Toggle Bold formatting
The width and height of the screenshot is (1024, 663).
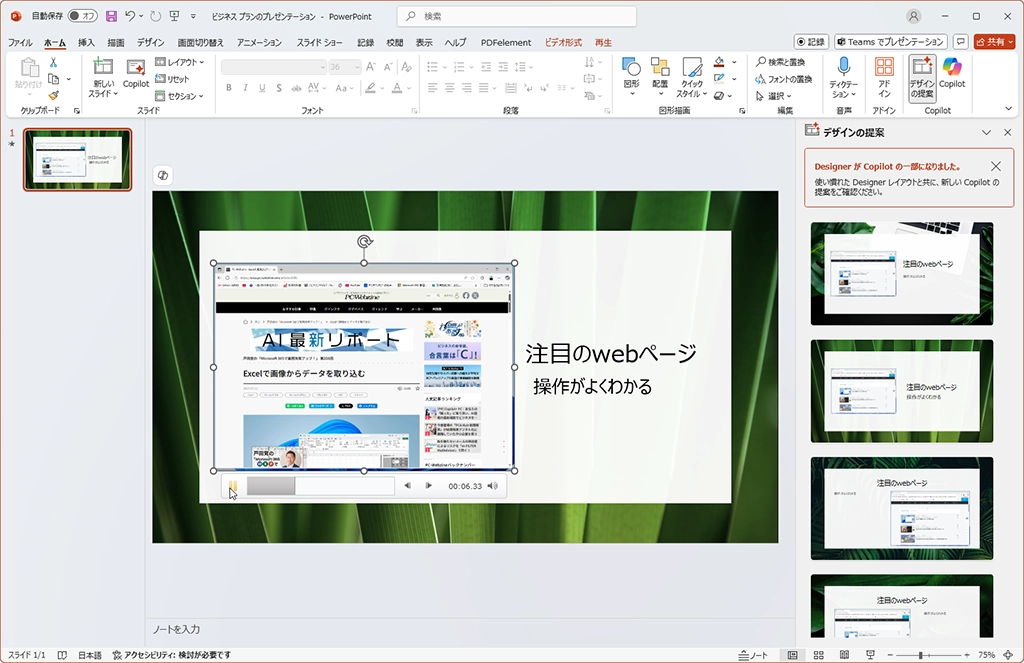coord(229,88)
